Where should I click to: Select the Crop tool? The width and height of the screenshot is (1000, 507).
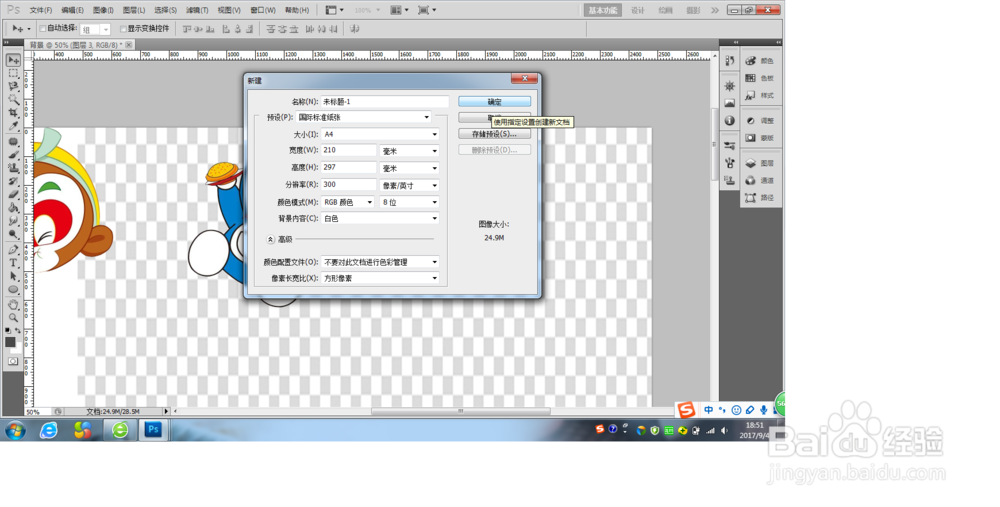13,112
